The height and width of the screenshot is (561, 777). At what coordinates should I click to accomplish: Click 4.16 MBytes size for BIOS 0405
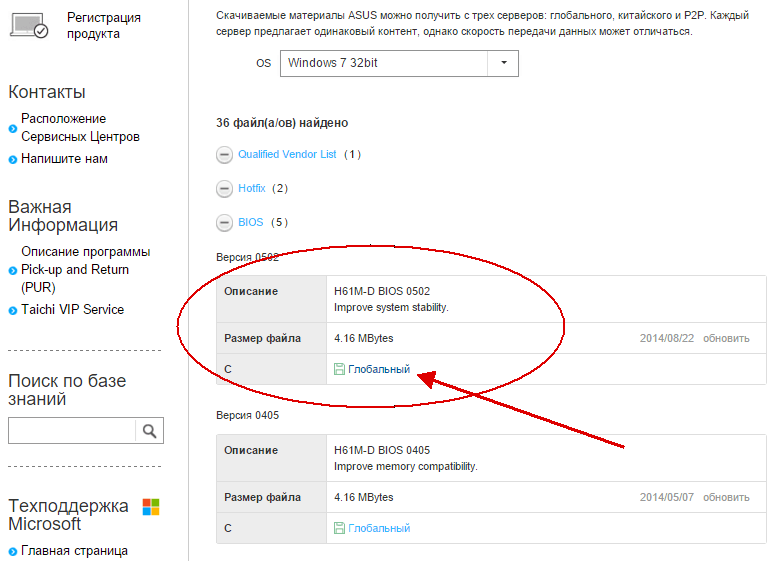tap(363, 497)
